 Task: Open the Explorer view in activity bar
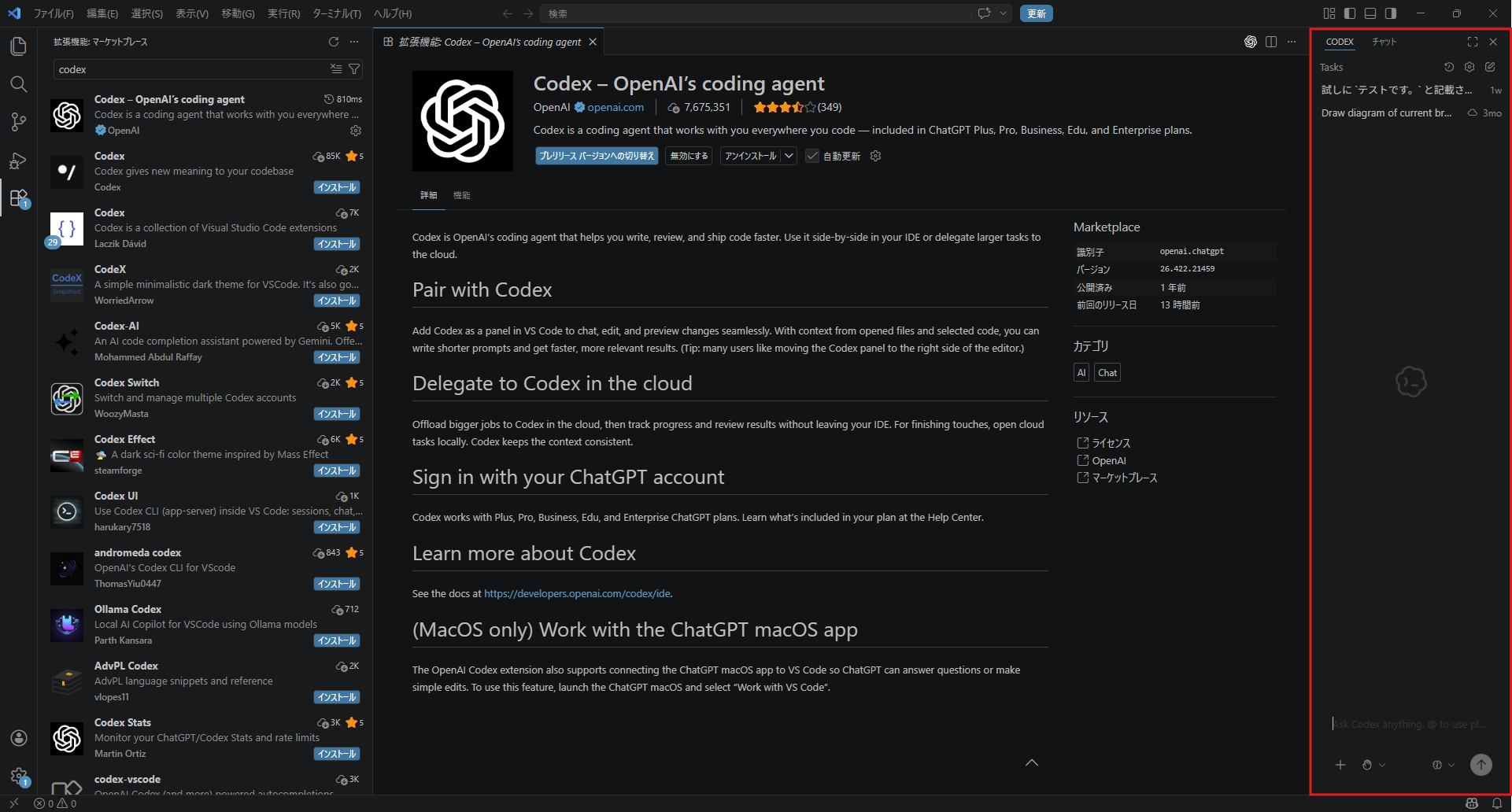pyautogui.click(x=18, y=46)
